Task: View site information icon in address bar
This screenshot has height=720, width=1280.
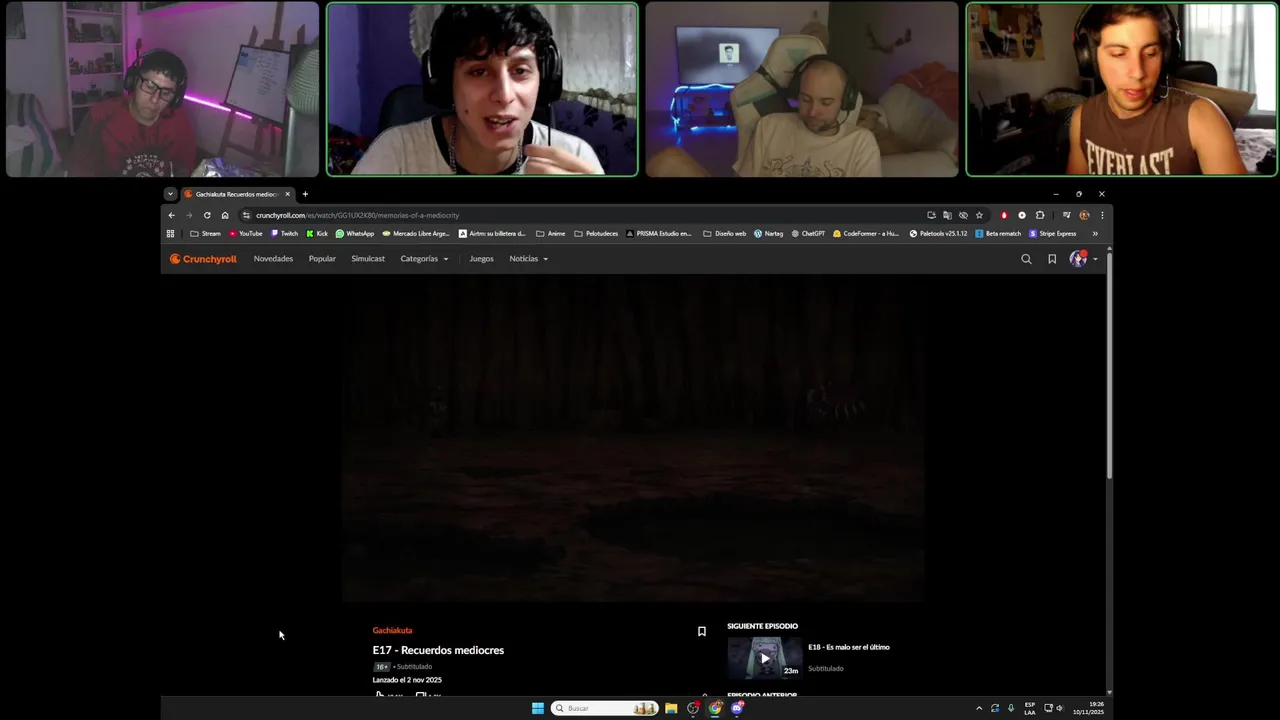Action: tap(246, 215)
